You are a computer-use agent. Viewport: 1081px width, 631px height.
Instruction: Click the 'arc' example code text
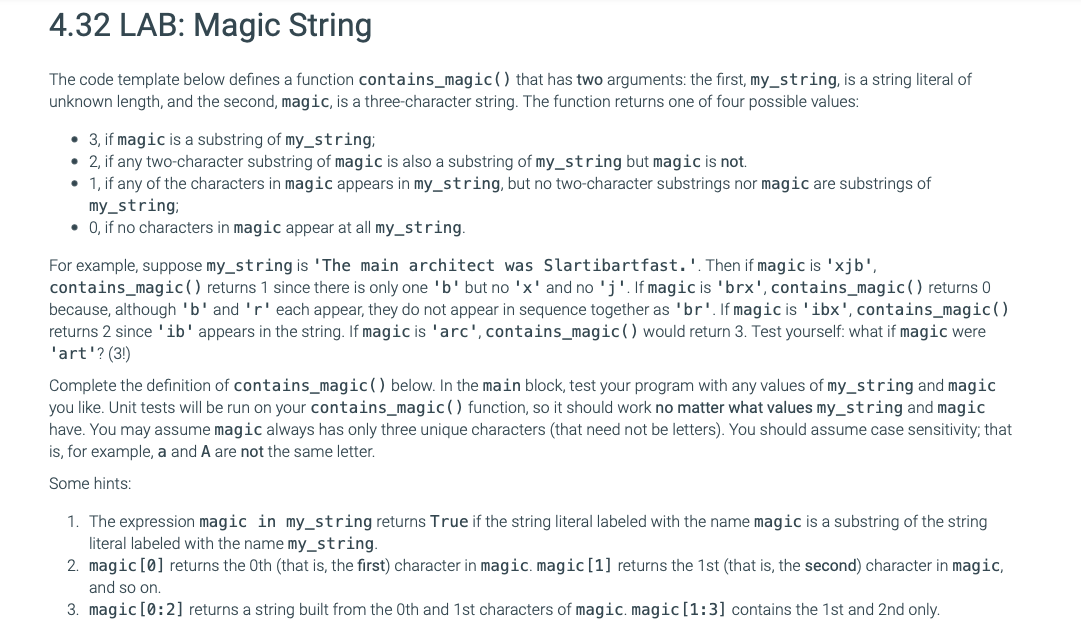(x=456, y=332)
